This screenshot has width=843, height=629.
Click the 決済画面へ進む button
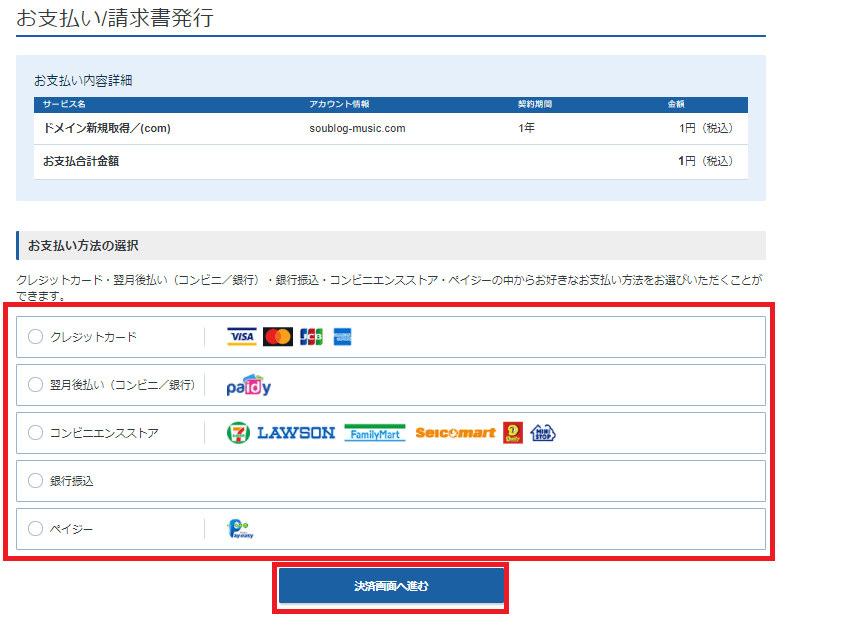[391, 585]
